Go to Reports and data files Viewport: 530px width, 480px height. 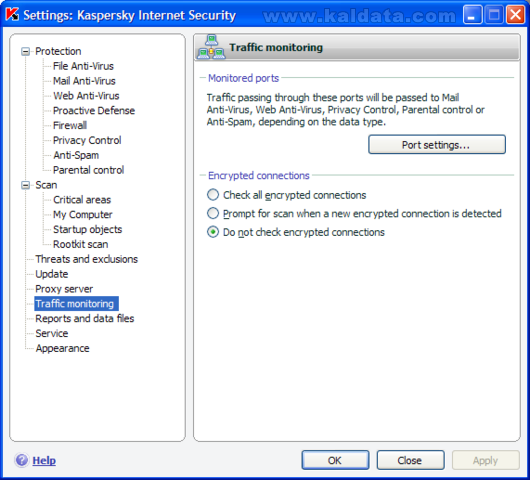point(85,318)
